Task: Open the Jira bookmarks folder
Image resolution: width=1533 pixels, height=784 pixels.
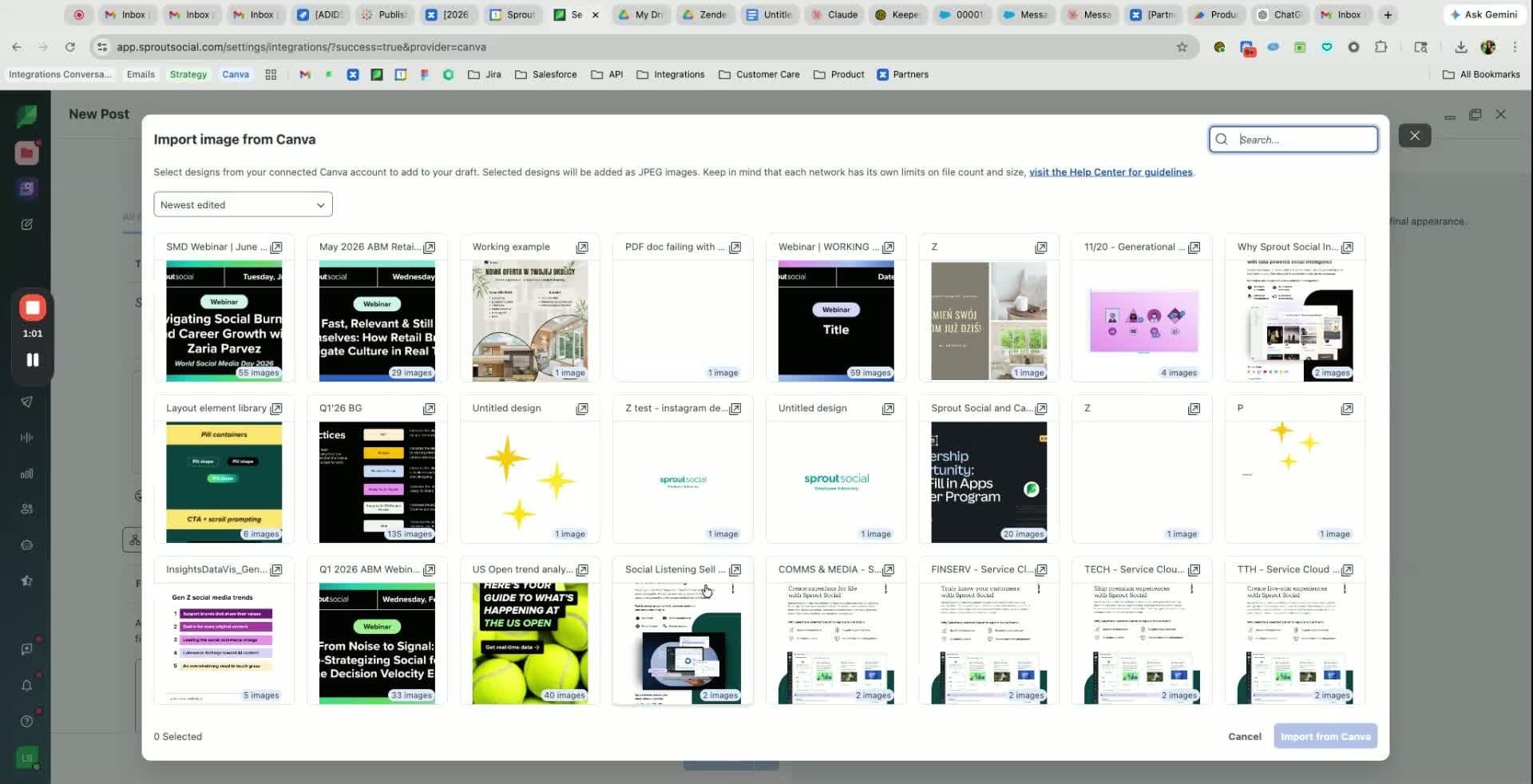Action: (x=485, y=74)
